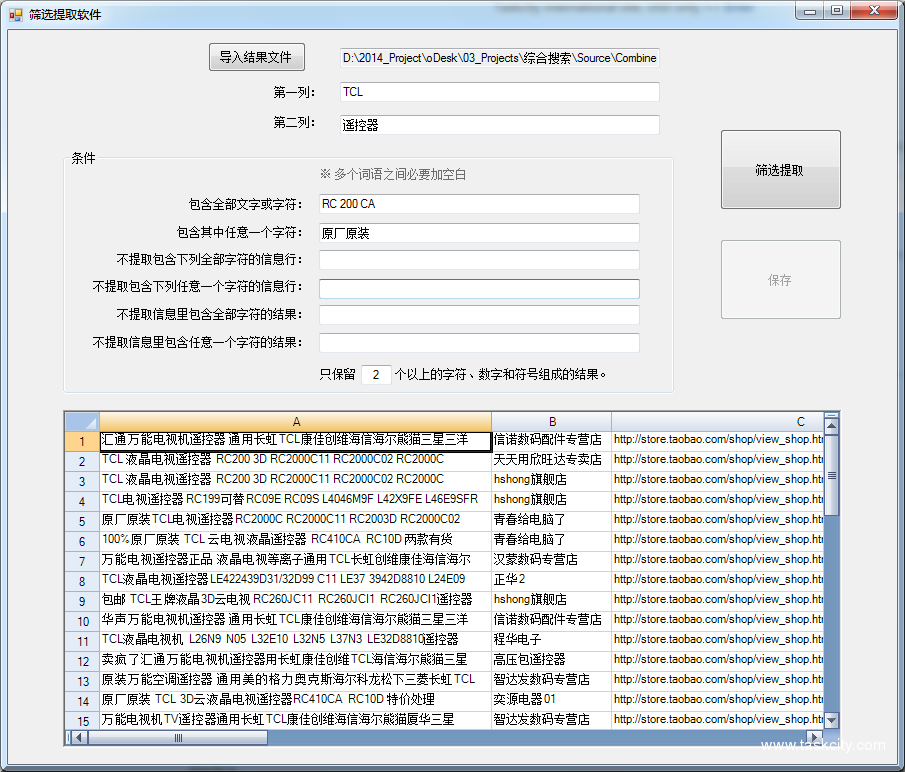Click the select-all corner of the grid
Screen dimensions: 905x772
tap(82, 422)
